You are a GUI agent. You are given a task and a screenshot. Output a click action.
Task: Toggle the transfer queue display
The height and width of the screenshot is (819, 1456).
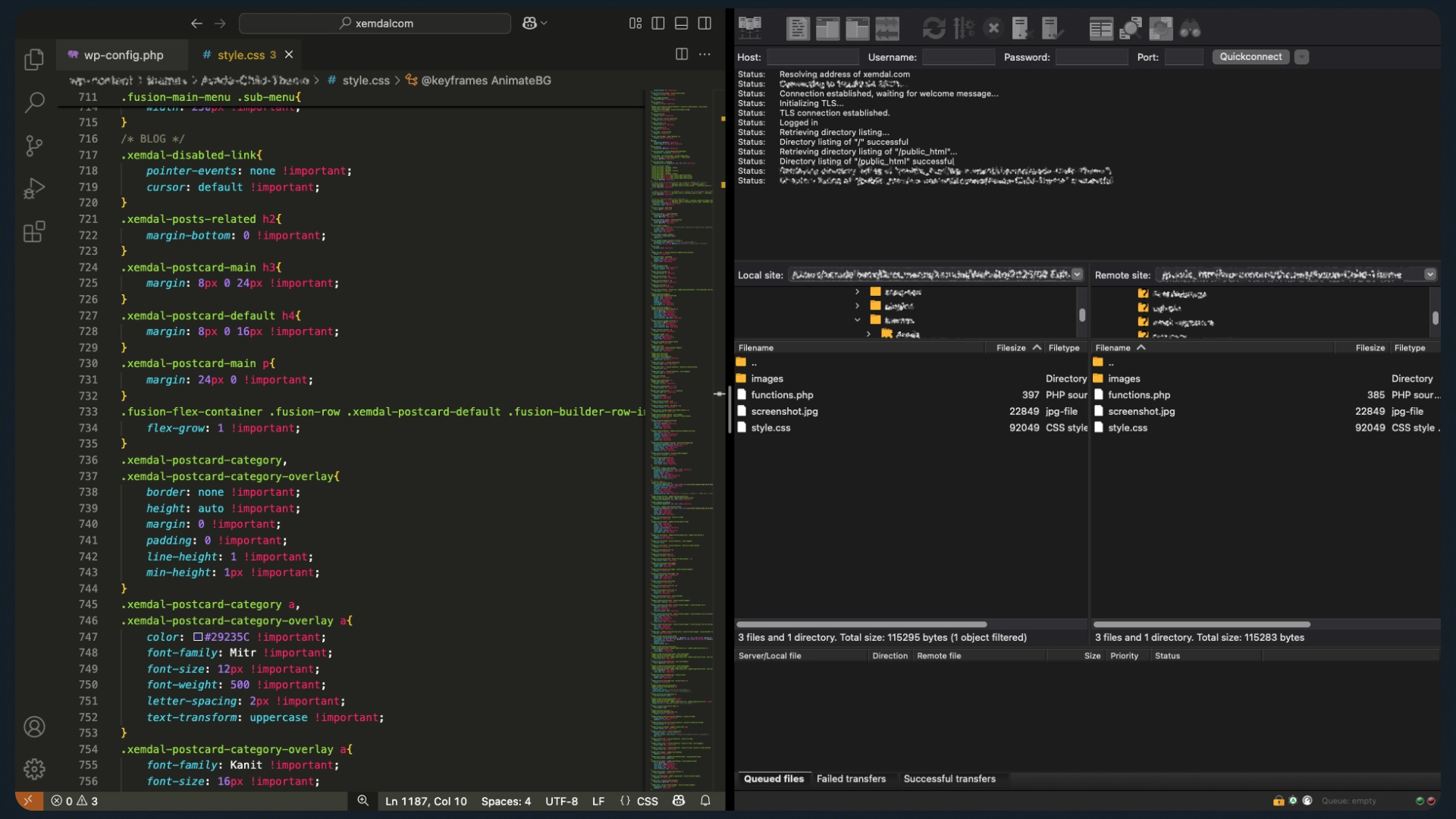tap(886, 29)
